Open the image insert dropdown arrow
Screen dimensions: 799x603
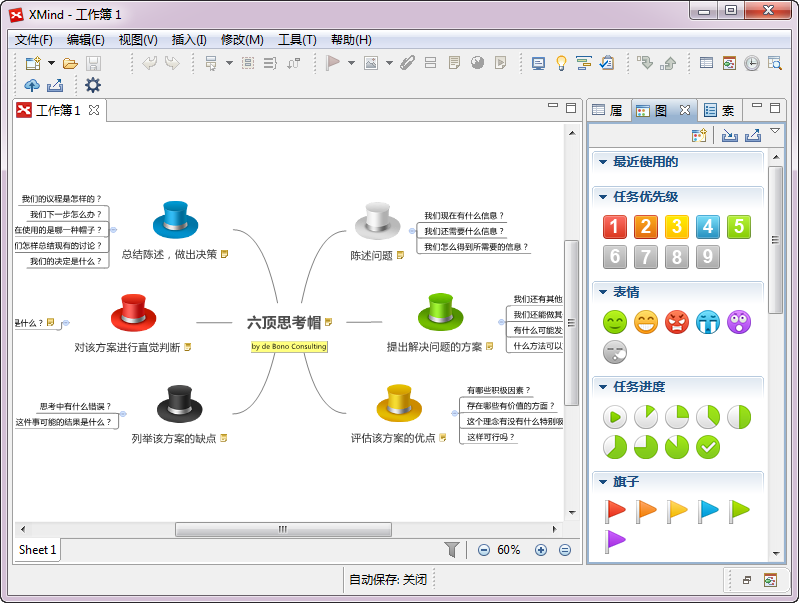(x=389, y=63)
